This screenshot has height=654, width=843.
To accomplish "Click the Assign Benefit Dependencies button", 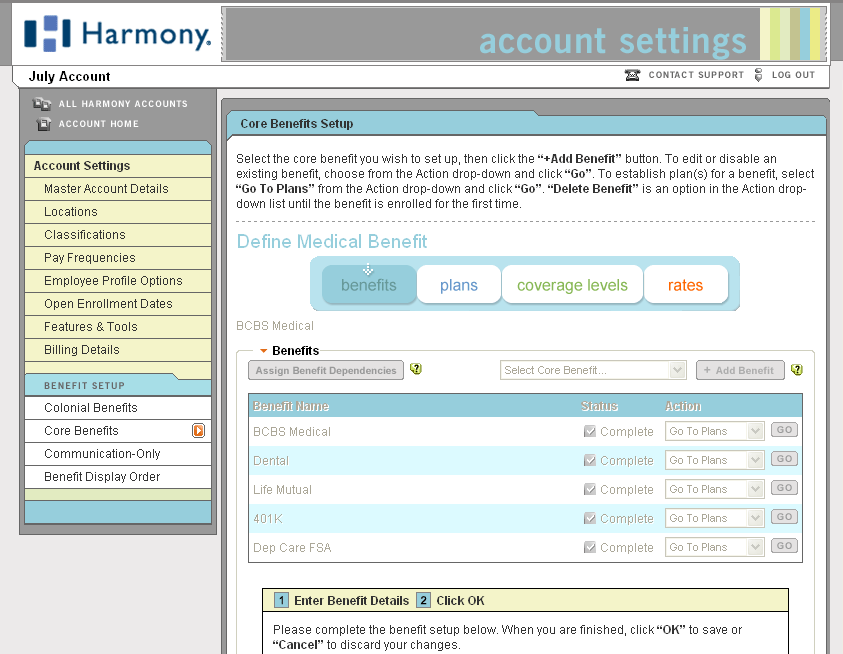I will (326, 370).
